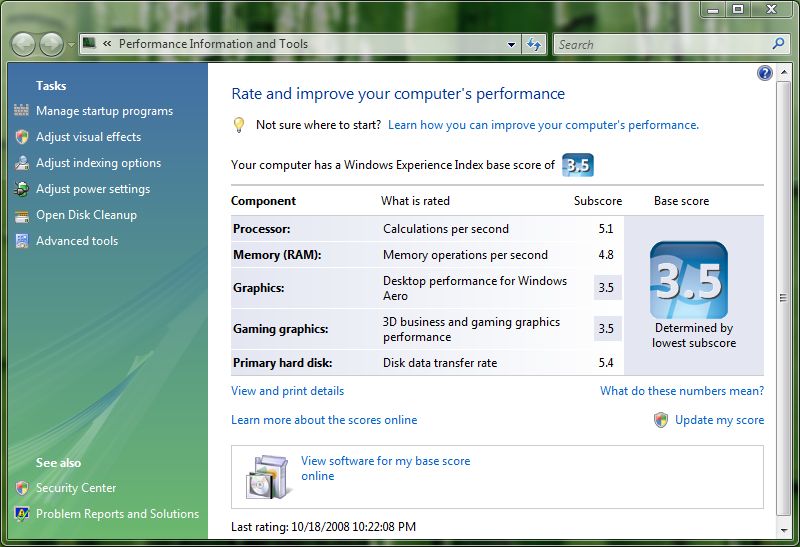Click the search magnifier icon
800x547 pixels.
click(x=778, y=44)
